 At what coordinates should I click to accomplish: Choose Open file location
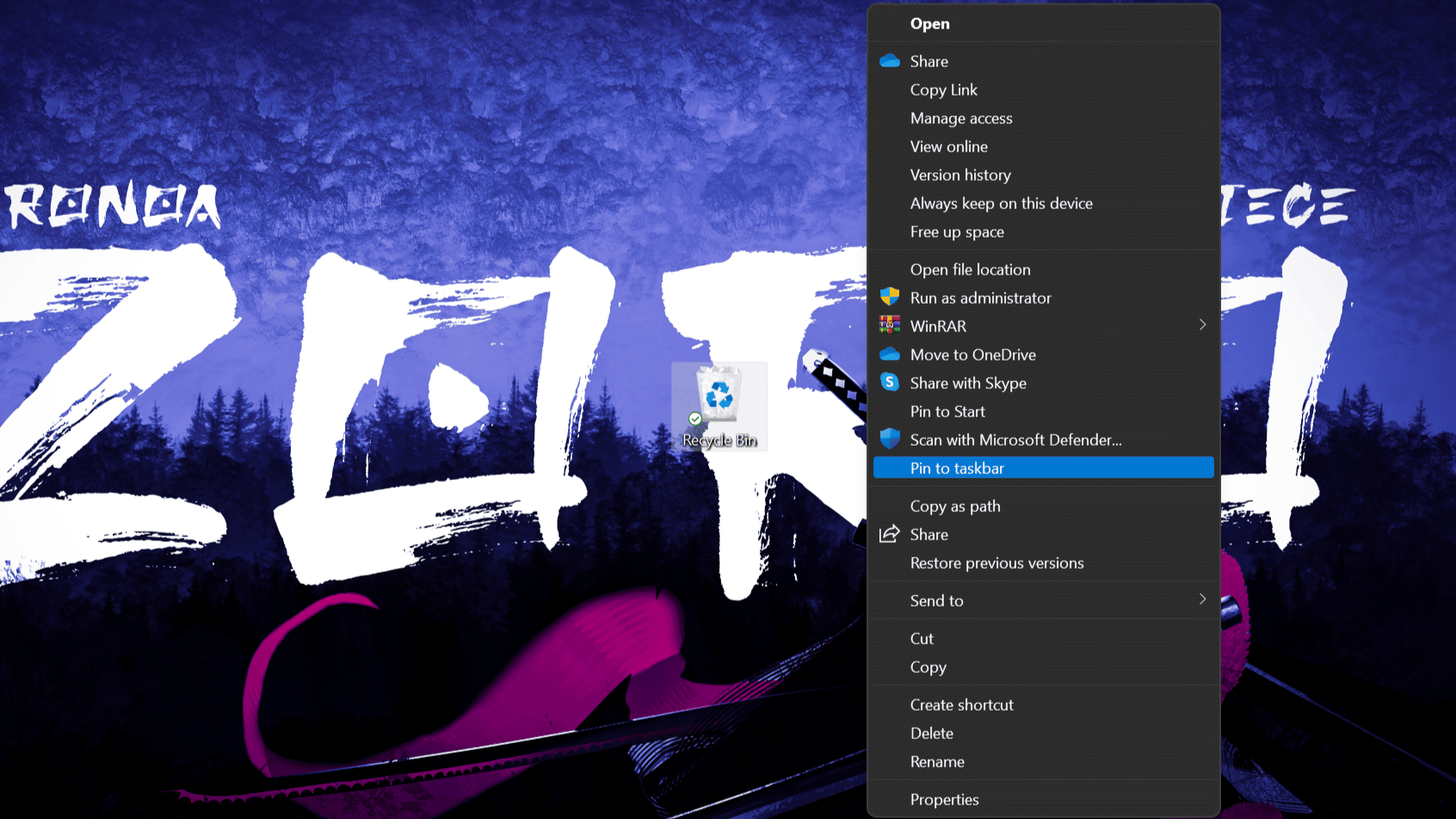[970, 269]
